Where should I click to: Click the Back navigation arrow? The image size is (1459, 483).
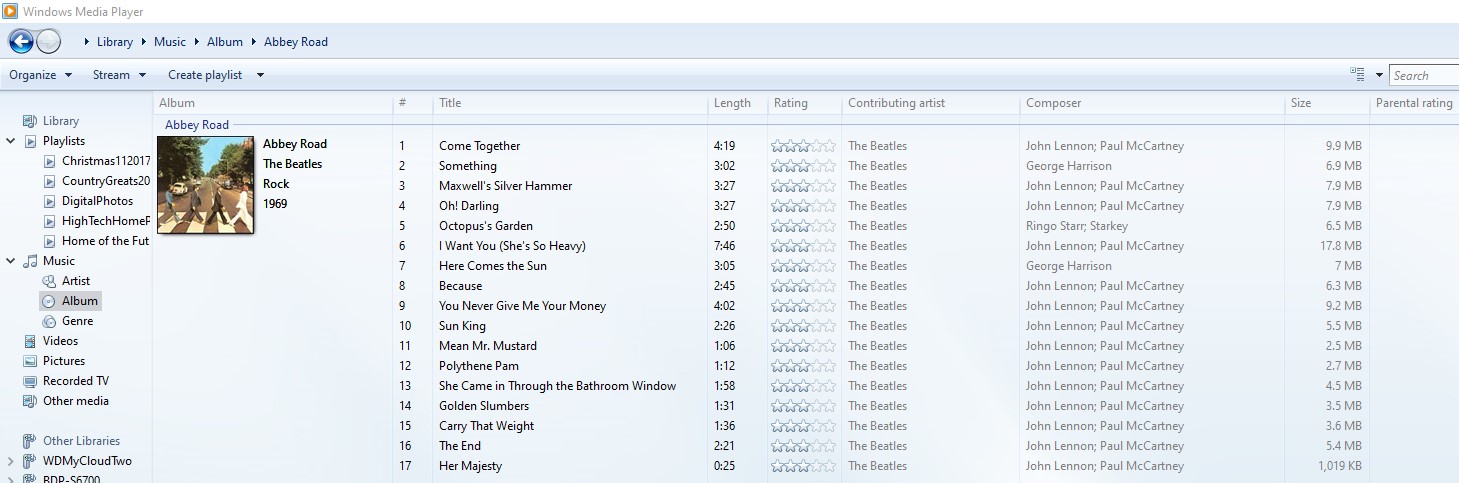click(x=21, y=42)
